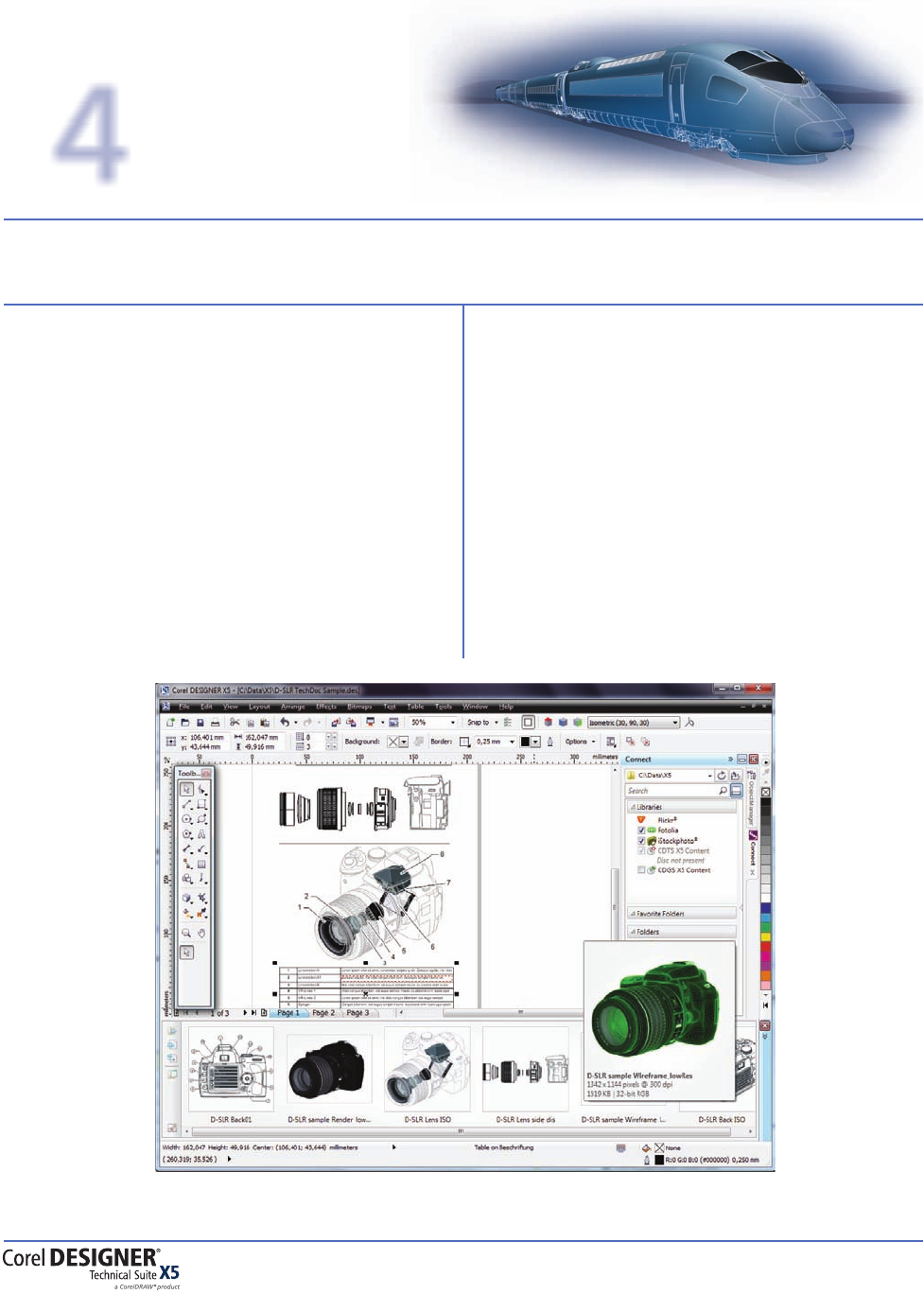The width and height of the screenshot is (924, 1294).
Task: Click the red cube projection plane icon
Action: (x=548, y=723)
